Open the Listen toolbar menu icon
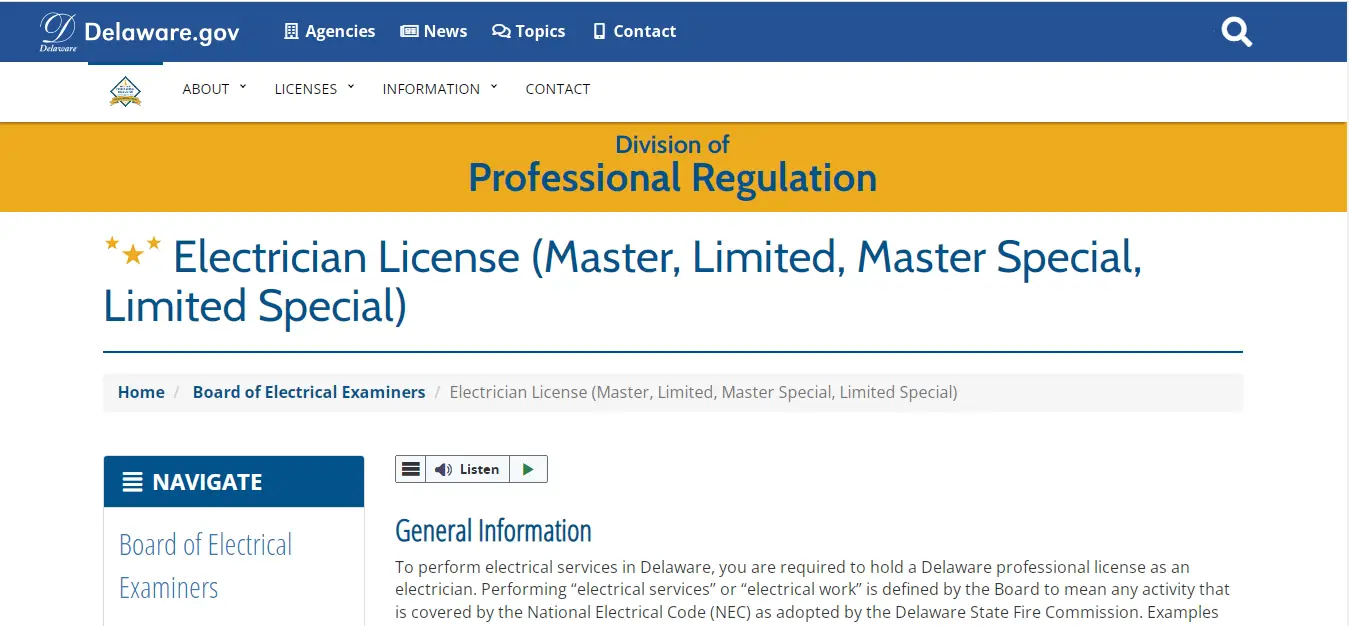This screenshot has height=626, width=1349. click(410, 469)
